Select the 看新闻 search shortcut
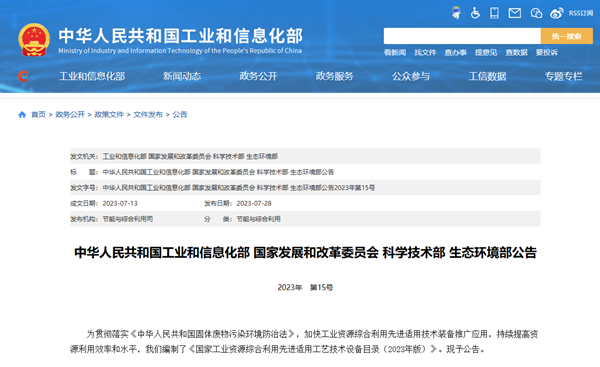This screenshot has height=367, width=600. coord(395,52)
